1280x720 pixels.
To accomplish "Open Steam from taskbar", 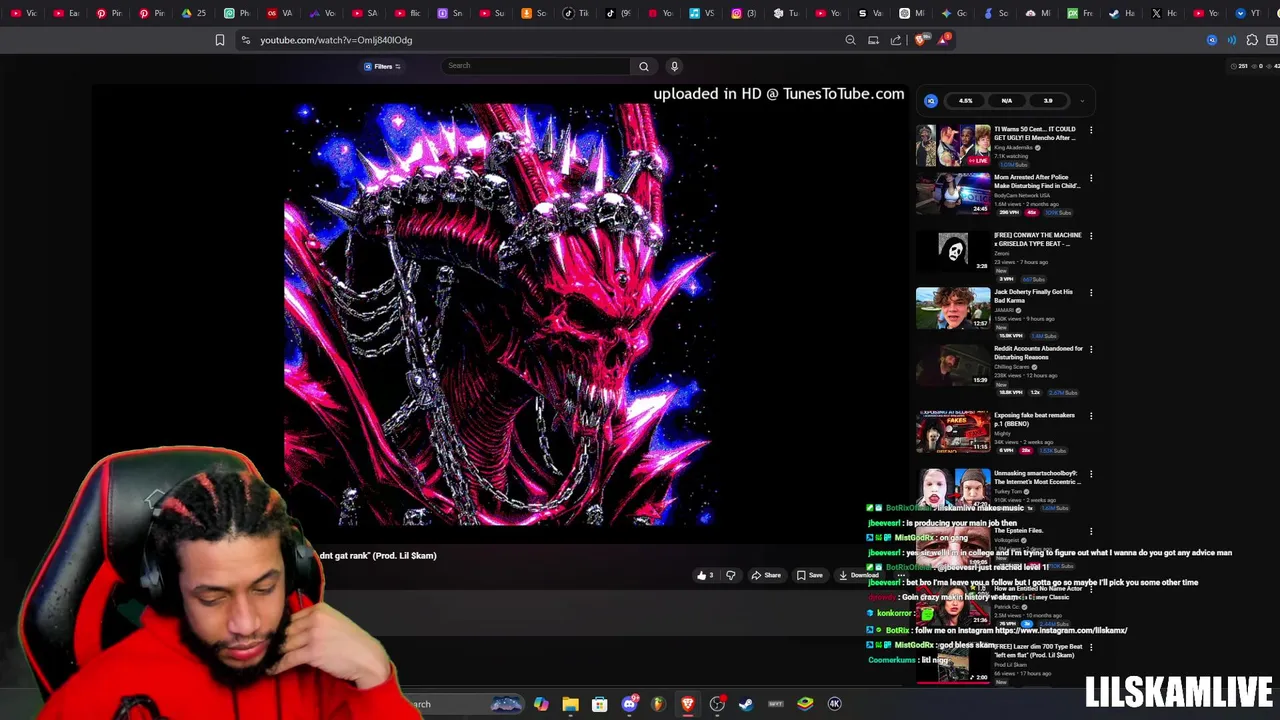I will coord(746,704).
